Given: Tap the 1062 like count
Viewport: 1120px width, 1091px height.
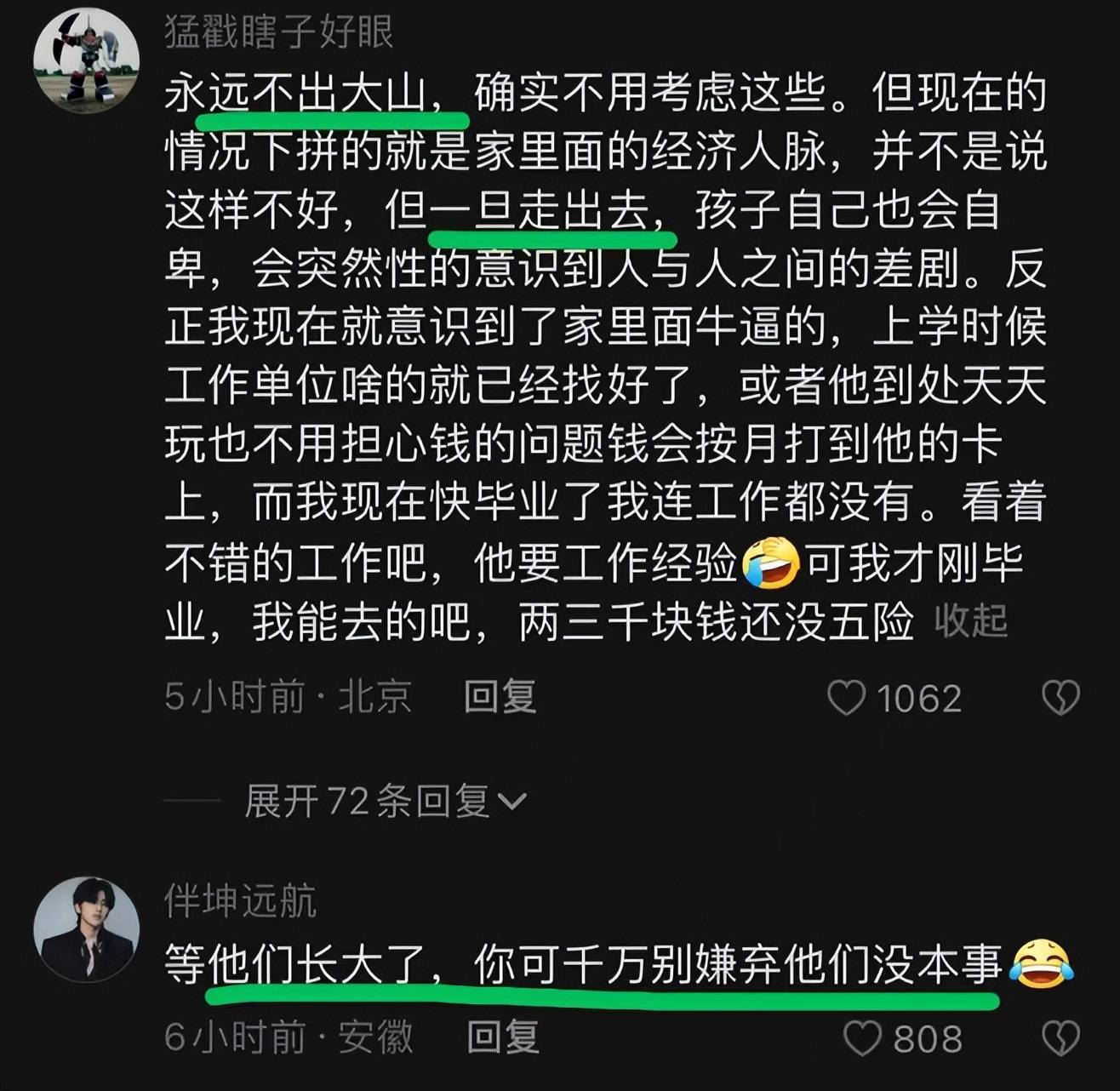Looking at the screenshot, I should (919, 699).
